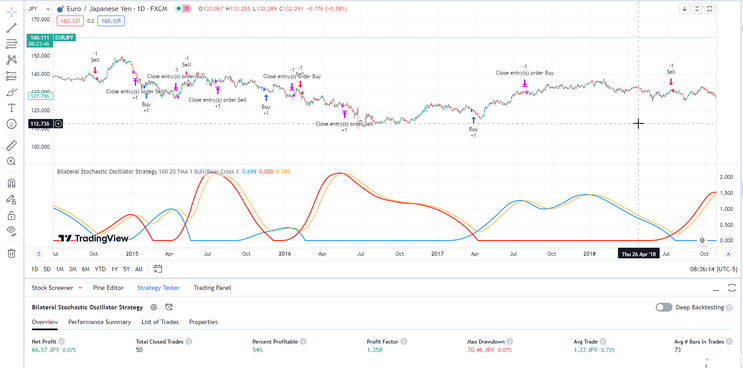This screenshot has width=743, height=368.
Task: Toggle the market status indicator pill
Action: click(x=183, y=9)
